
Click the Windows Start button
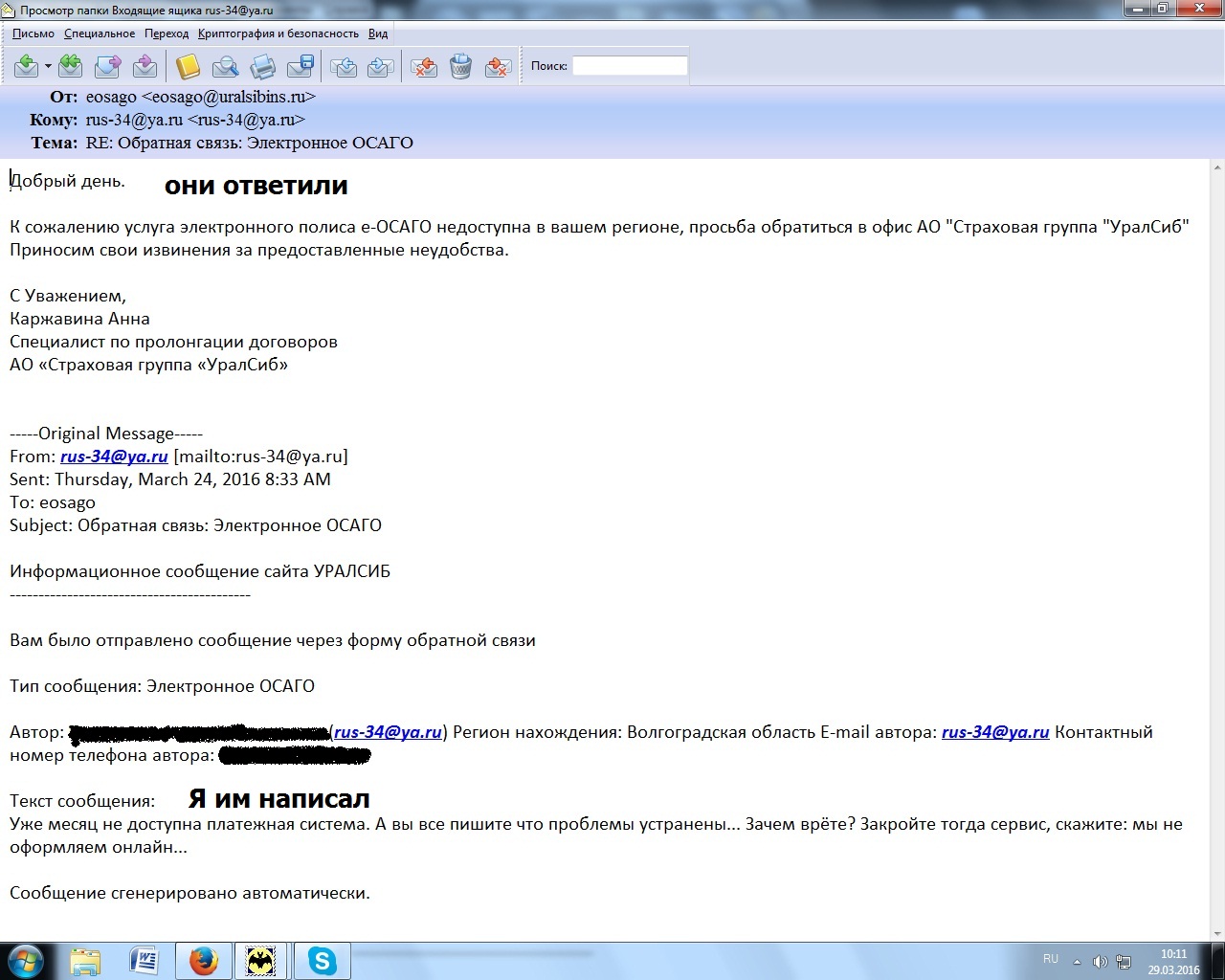[25, 961]
